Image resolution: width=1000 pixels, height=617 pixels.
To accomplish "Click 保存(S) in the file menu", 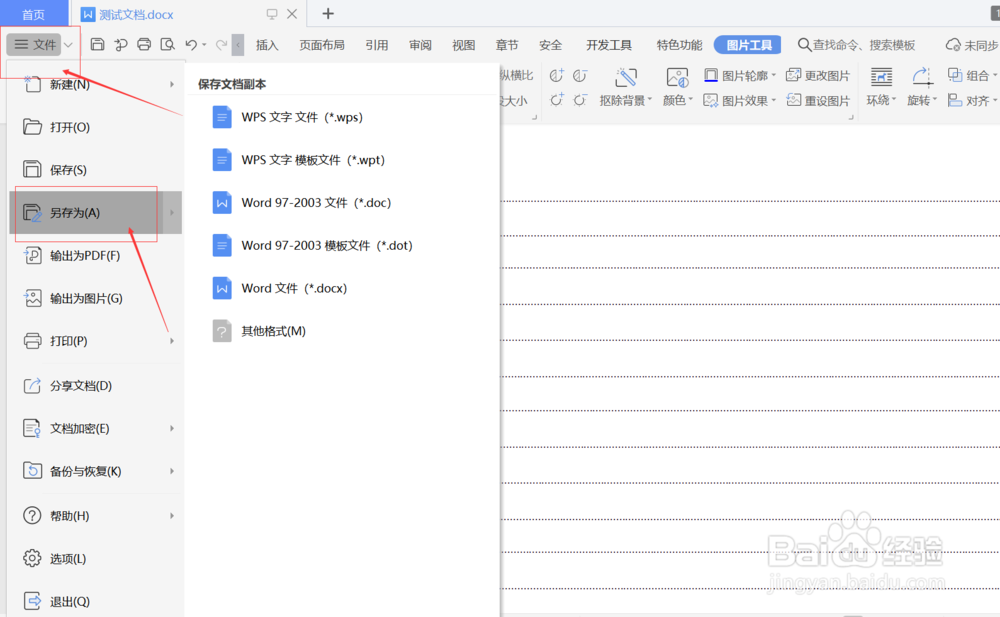I will (x=96, y=170).
